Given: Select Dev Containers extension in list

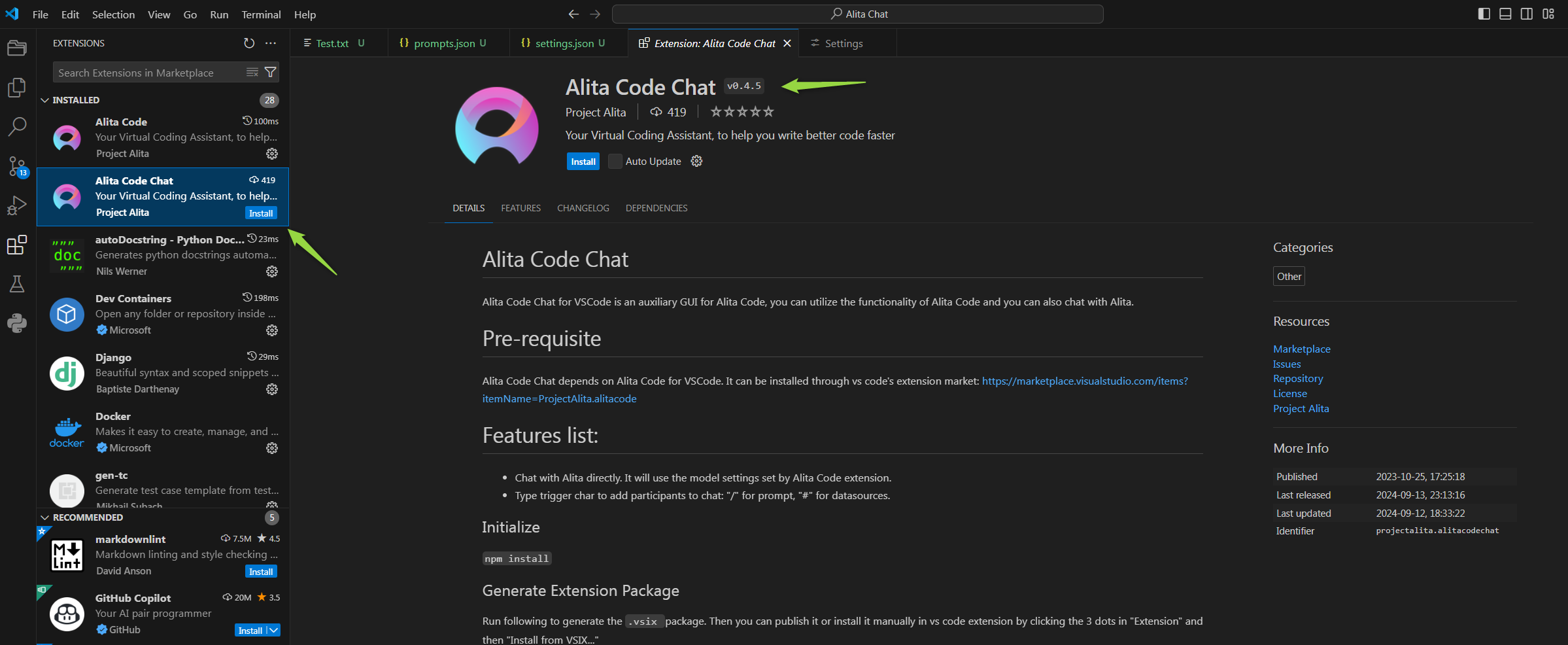Looking at the screenshot, I should pyautogui.click(x=163, y=314).
